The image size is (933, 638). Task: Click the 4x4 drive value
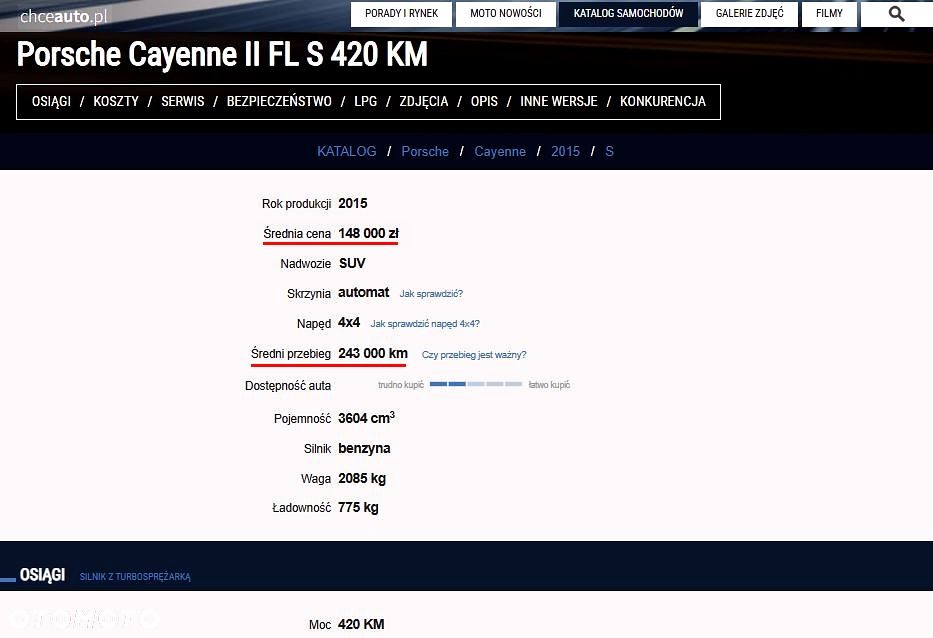click(349, 323)
